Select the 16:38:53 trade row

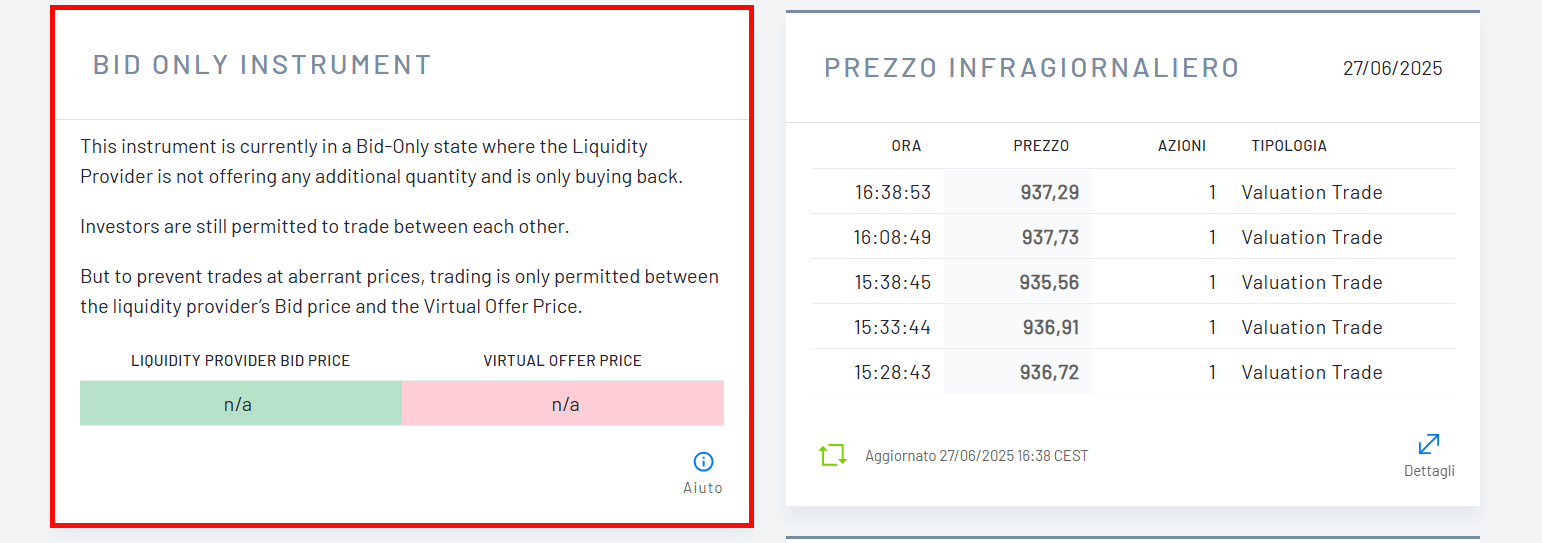[1133, 192]
